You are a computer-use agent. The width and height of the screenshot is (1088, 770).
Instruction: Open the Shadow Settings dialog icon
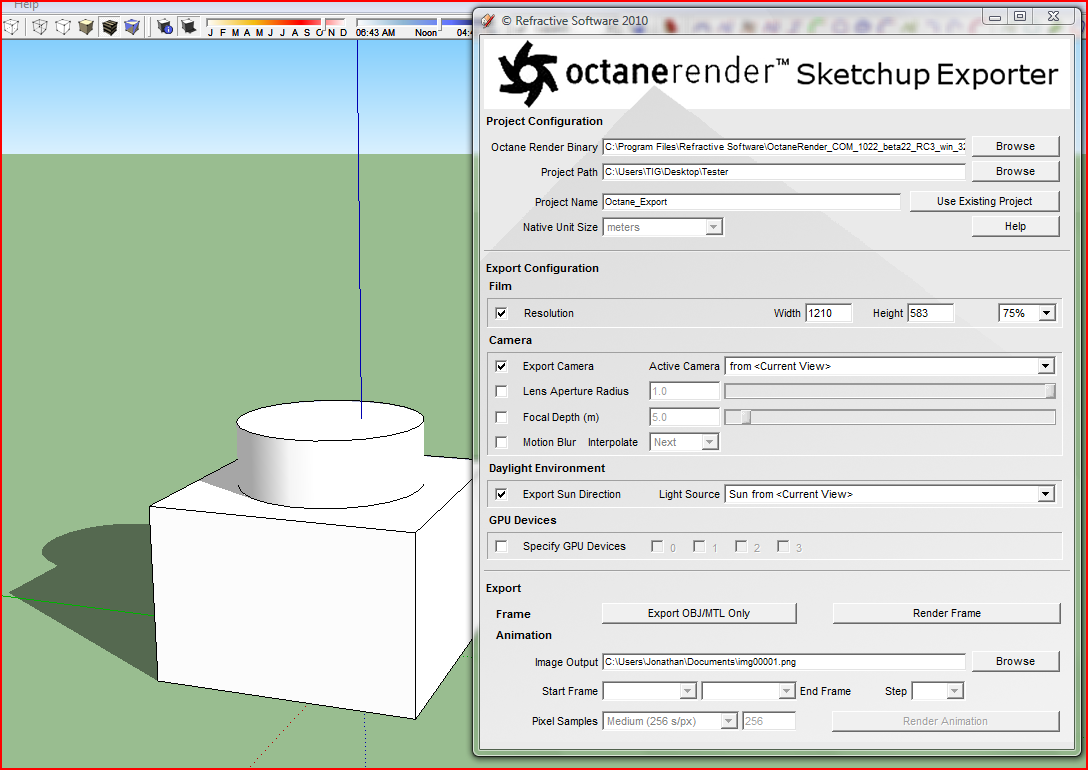pyautogui.click(x=165, y=27)
